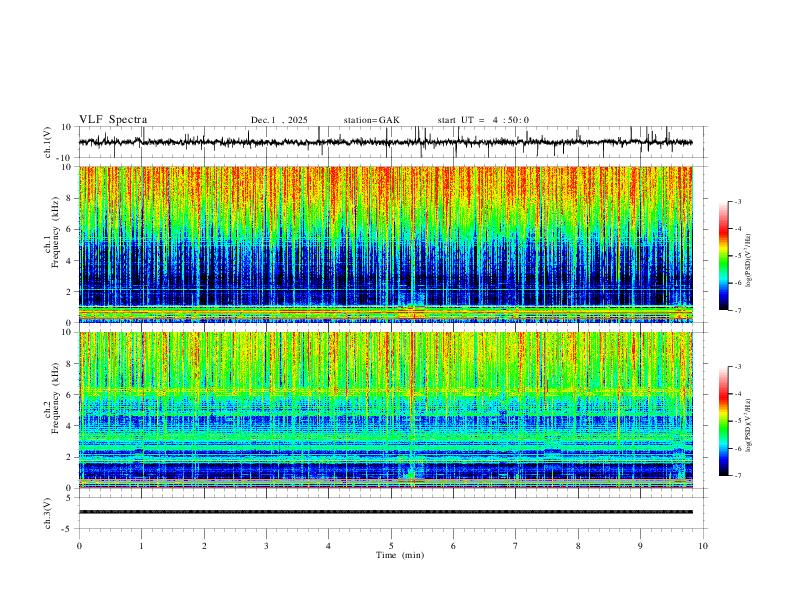This screenshot has height=612, width=792.
Task: Click the "6" kHz tick on ch.1 frequency axis
Action: coord(69,229)
